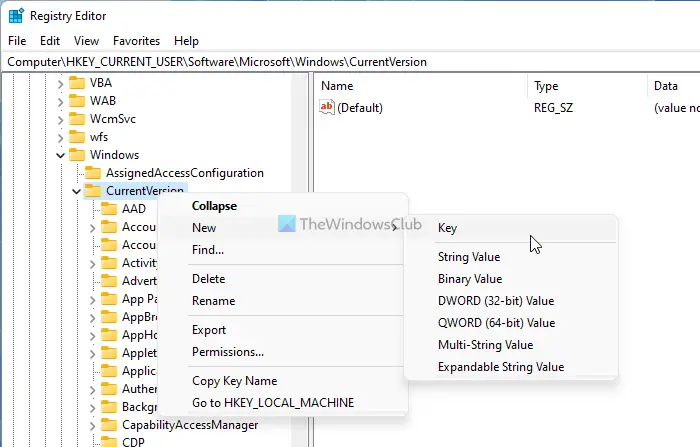Click the App Pa folder icon

click(x=109, y=299)
